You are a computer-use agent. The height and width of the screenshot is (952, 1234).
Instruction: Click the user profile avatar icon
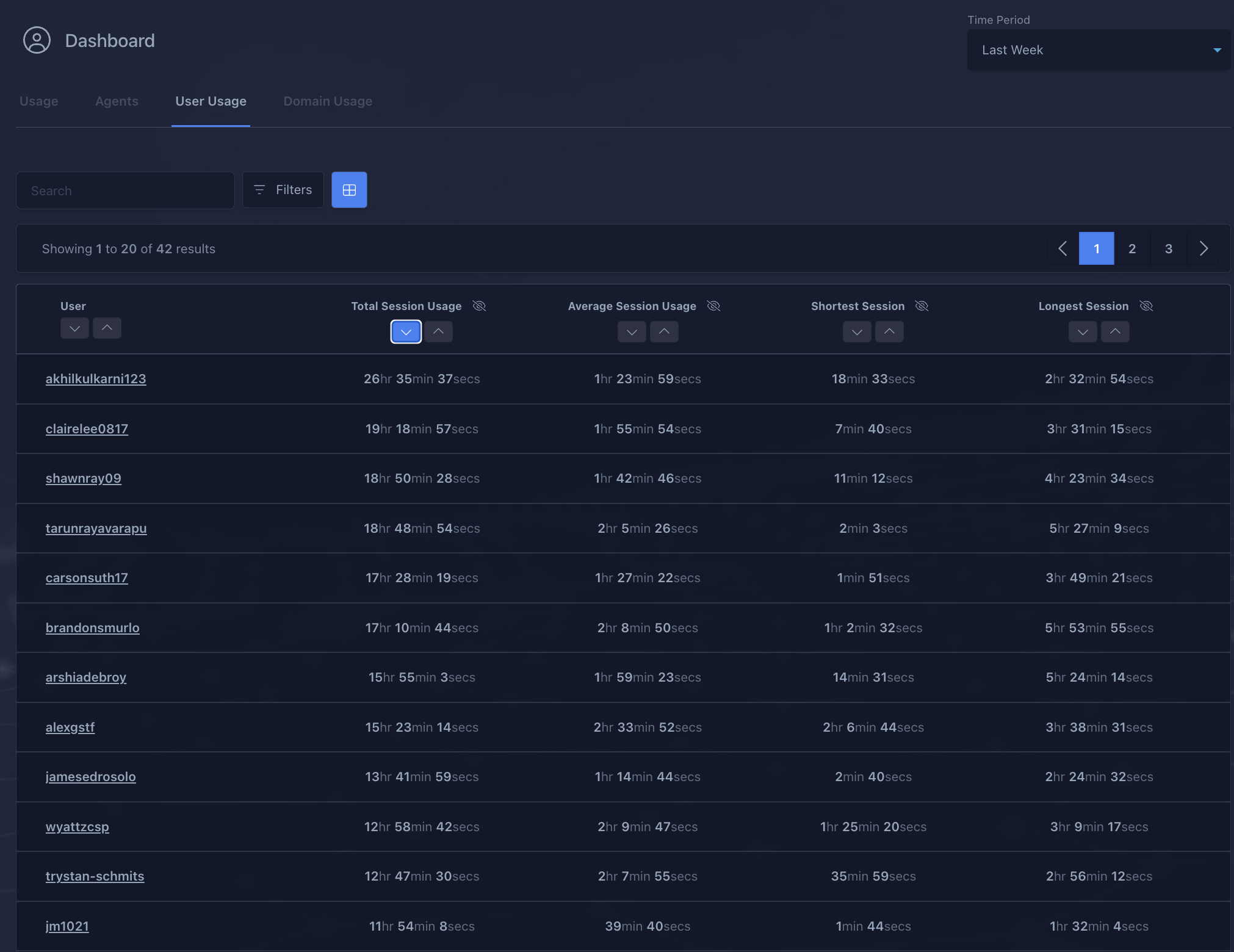point(37,40)
